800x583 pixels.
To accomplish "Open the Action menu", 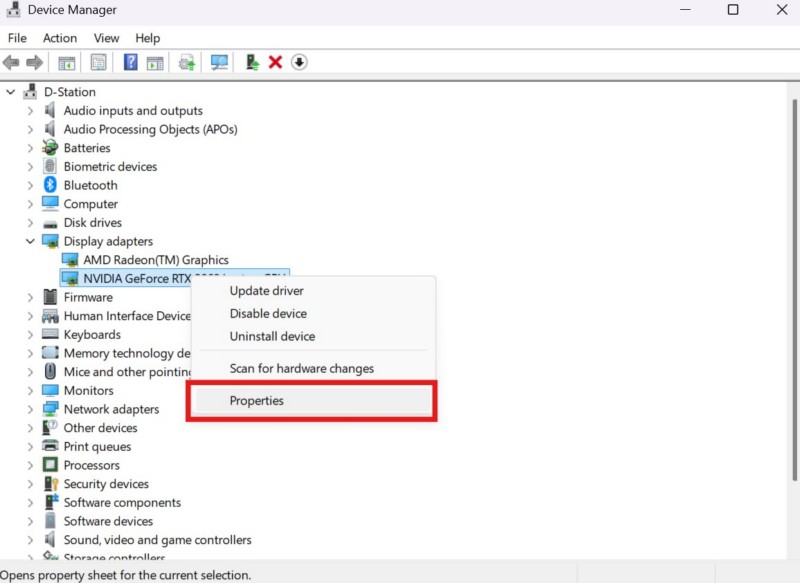I will point(59,38).
